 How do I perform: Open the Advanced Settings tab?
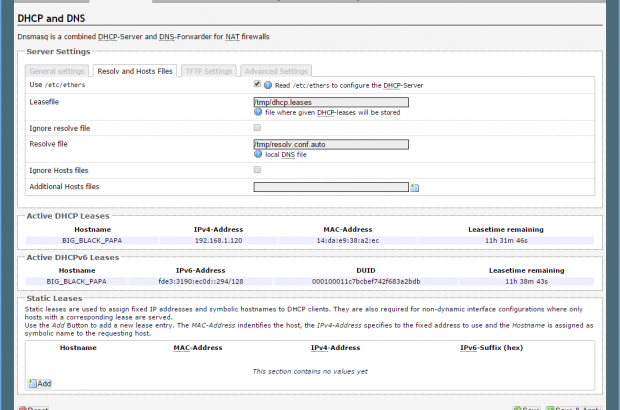point(277,71)
